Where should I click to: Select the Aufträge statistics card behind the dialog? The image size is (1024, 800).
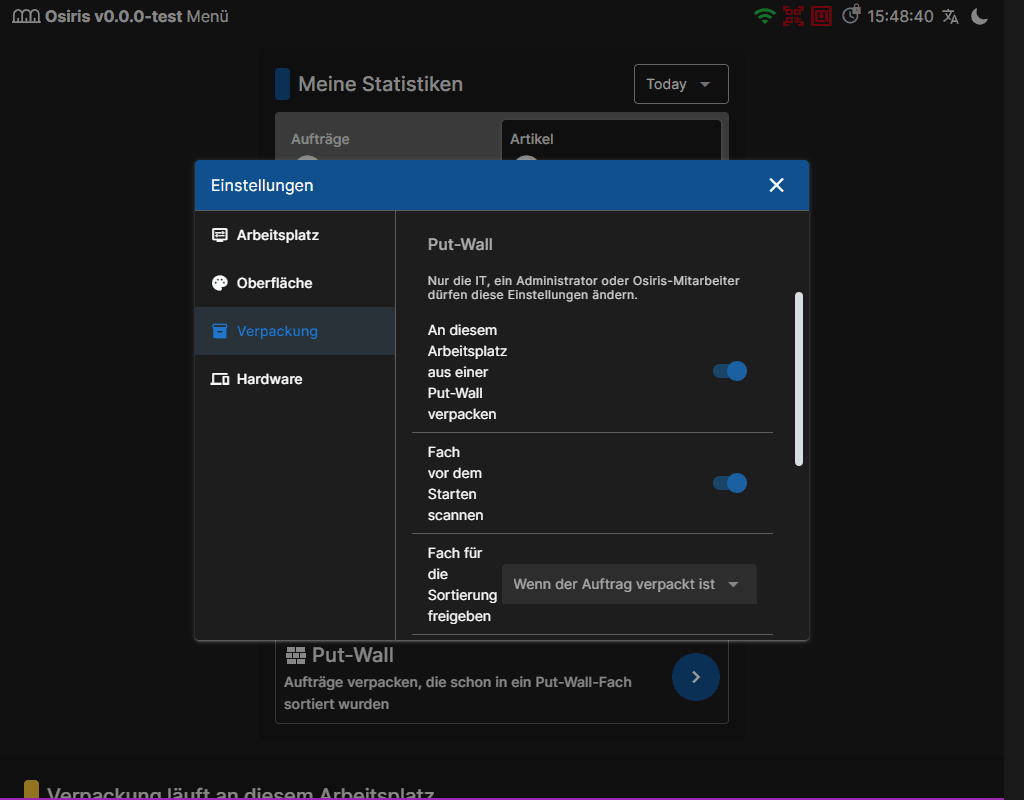click(x=388, y=140)
